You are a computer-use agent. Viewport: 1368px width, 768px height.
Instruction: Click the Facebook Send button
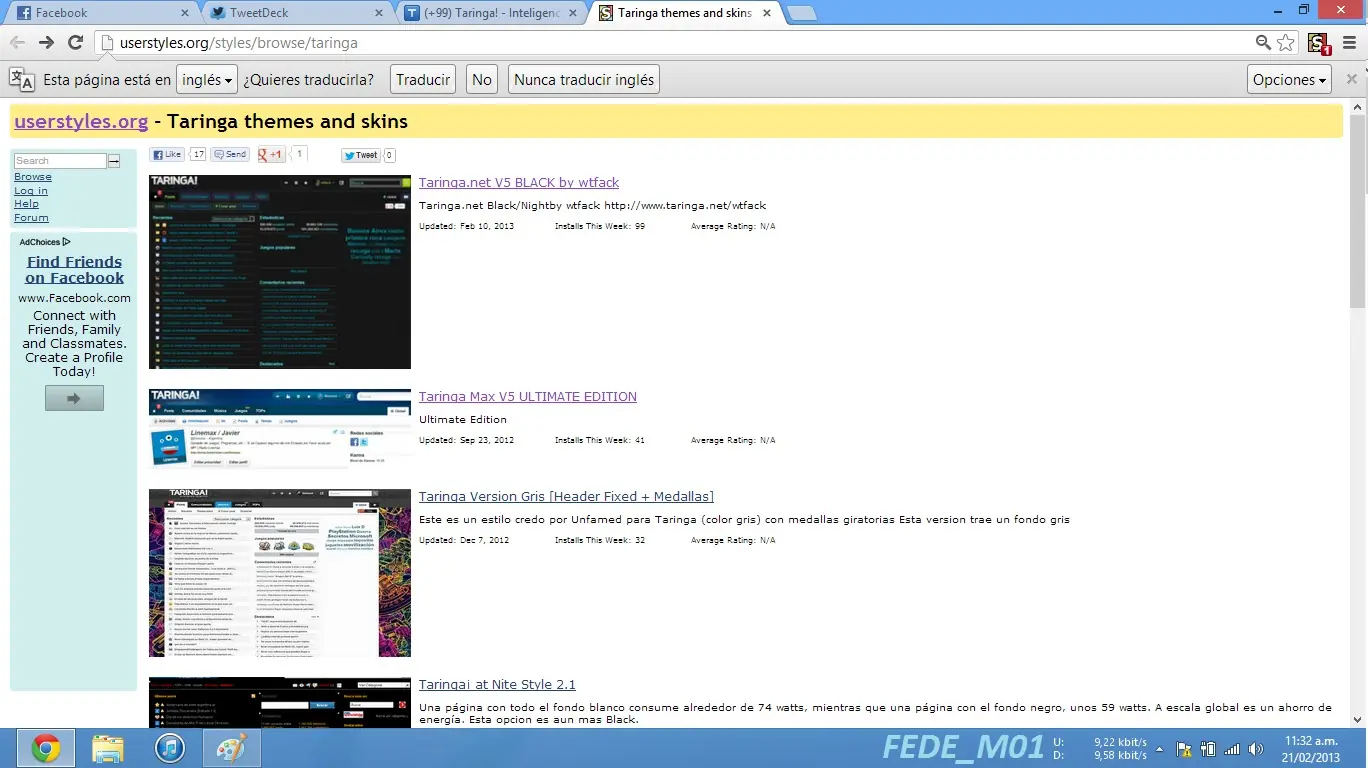229,155
